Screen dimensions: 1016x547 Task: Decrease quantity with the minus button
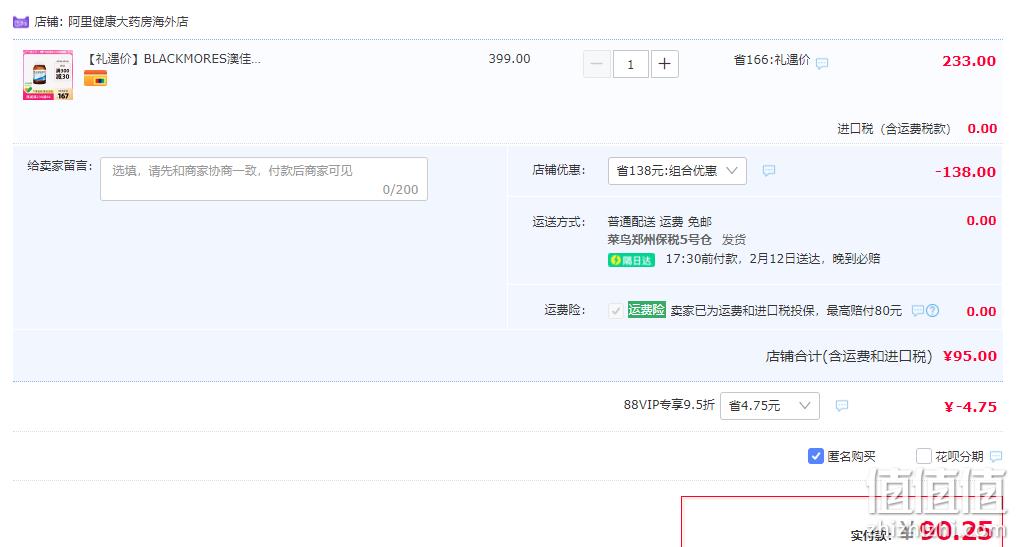[597, 64]
